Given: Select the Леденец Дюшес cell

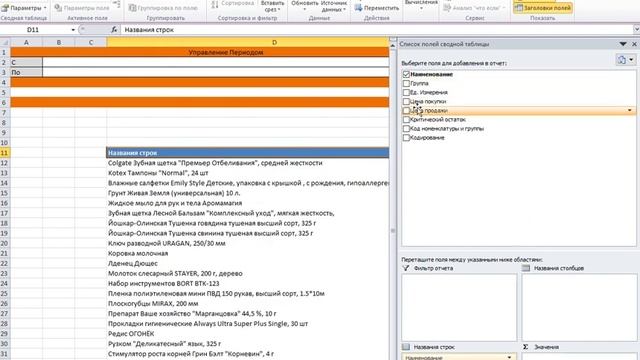Looking at the screenshot, I should [x=248, y=263].
